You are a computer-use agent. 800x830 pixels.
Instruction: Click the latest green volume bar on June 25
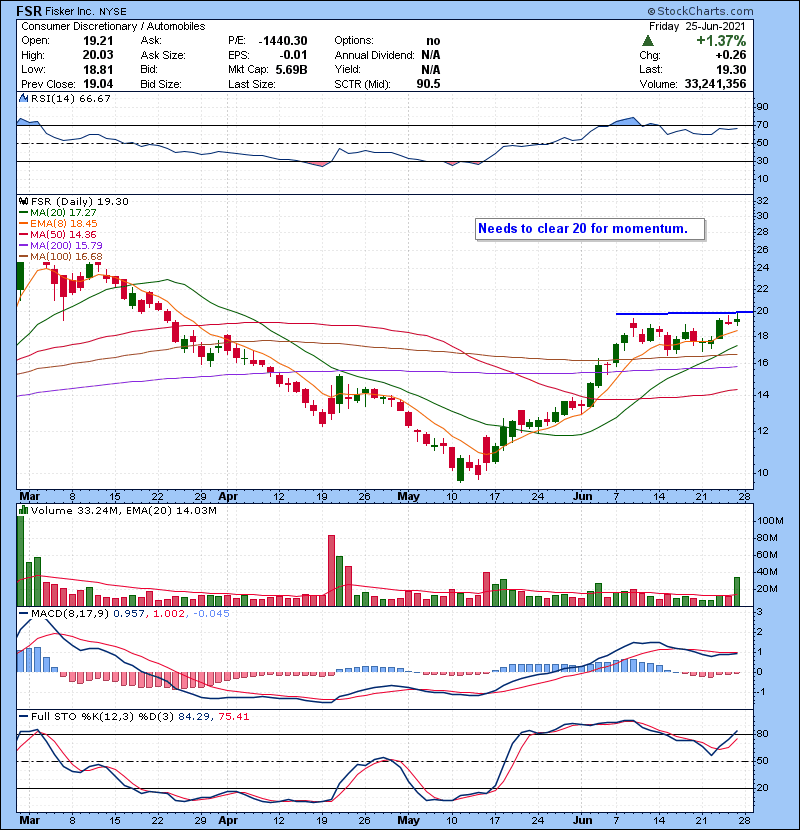click(736, 591)
